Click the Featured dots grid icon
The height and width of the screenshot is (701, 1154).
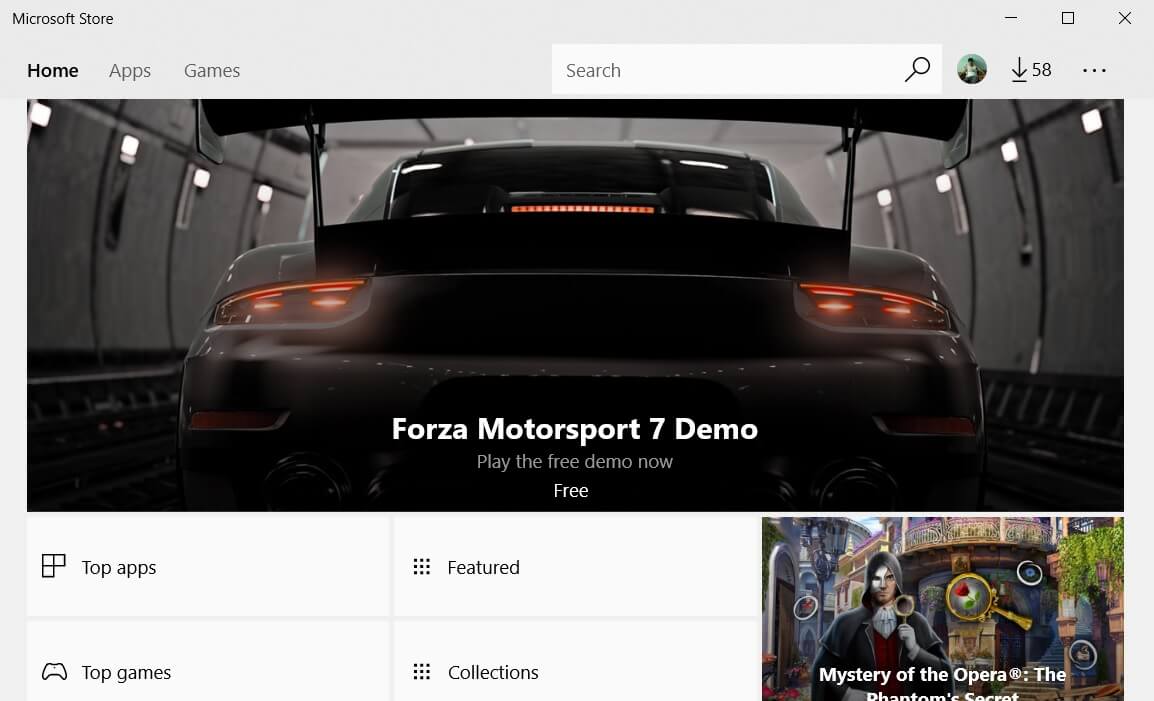coord(422,566)
